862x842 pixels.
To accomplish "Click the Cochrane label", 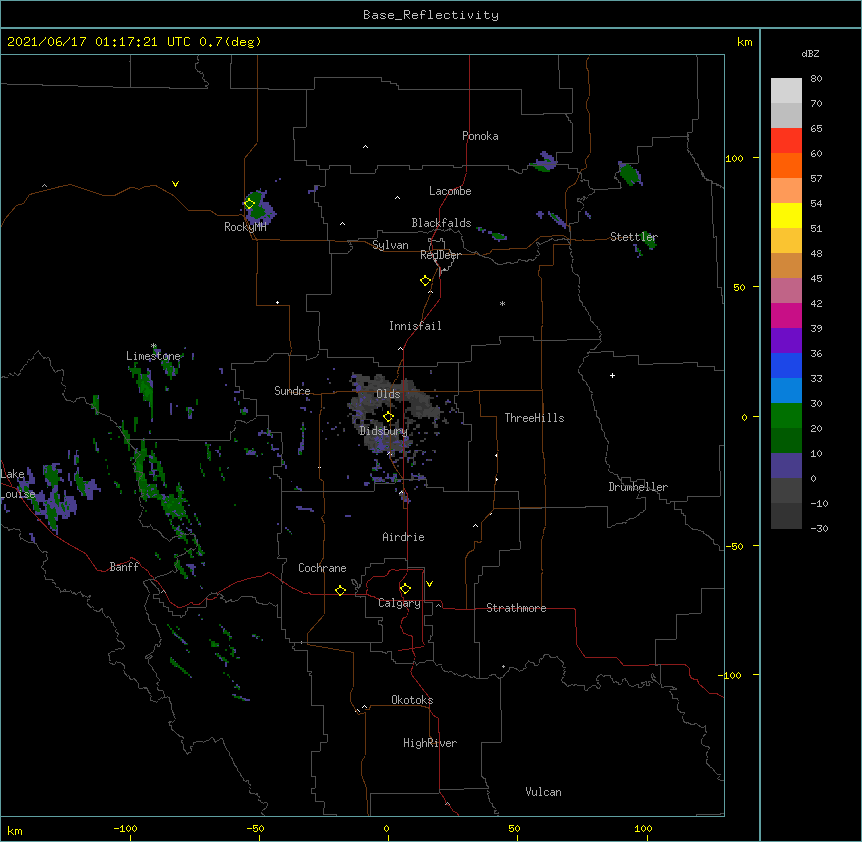I will click(x=322, y=568).
